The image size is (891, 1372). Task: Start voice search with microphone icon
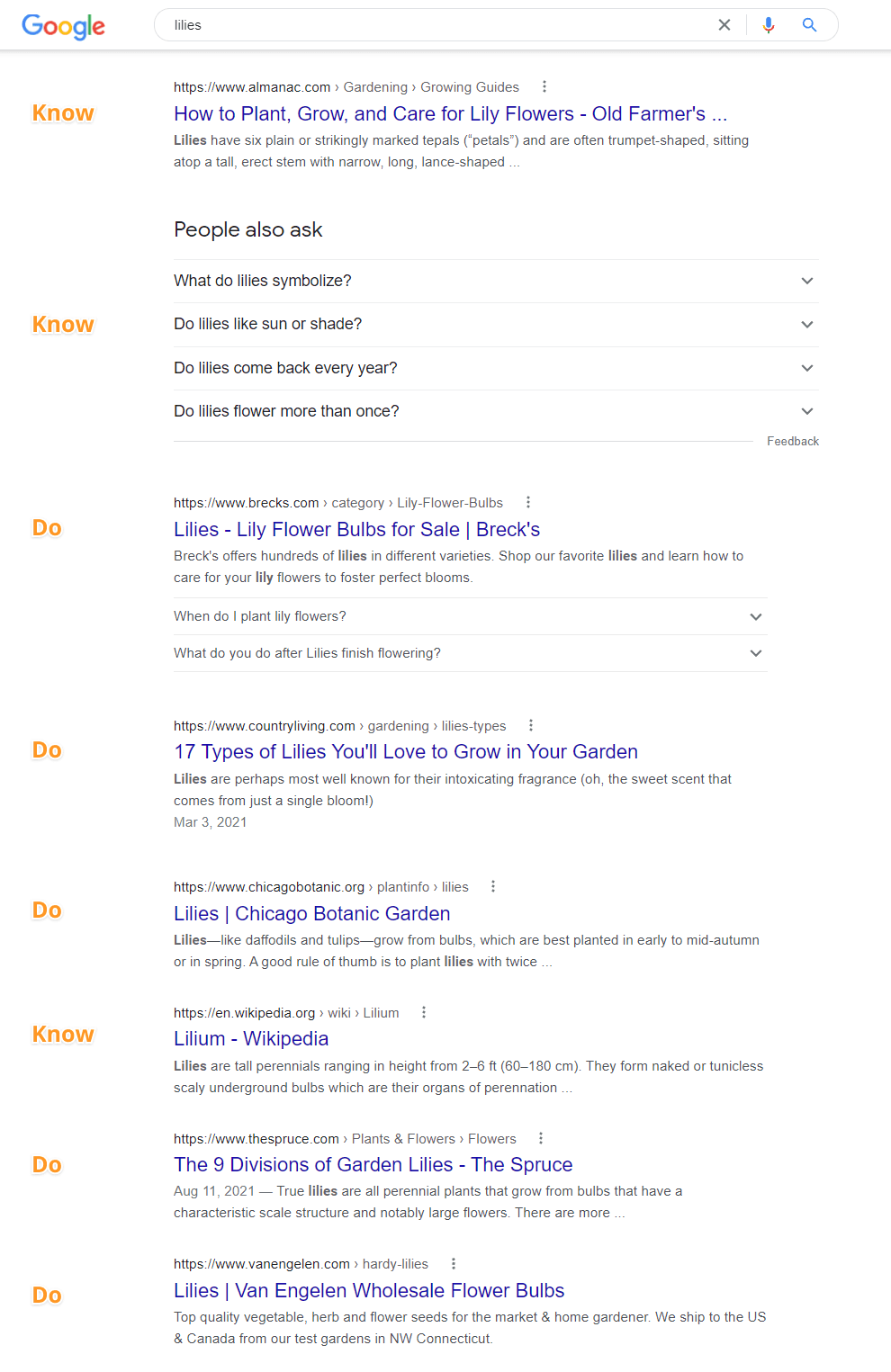769,25
